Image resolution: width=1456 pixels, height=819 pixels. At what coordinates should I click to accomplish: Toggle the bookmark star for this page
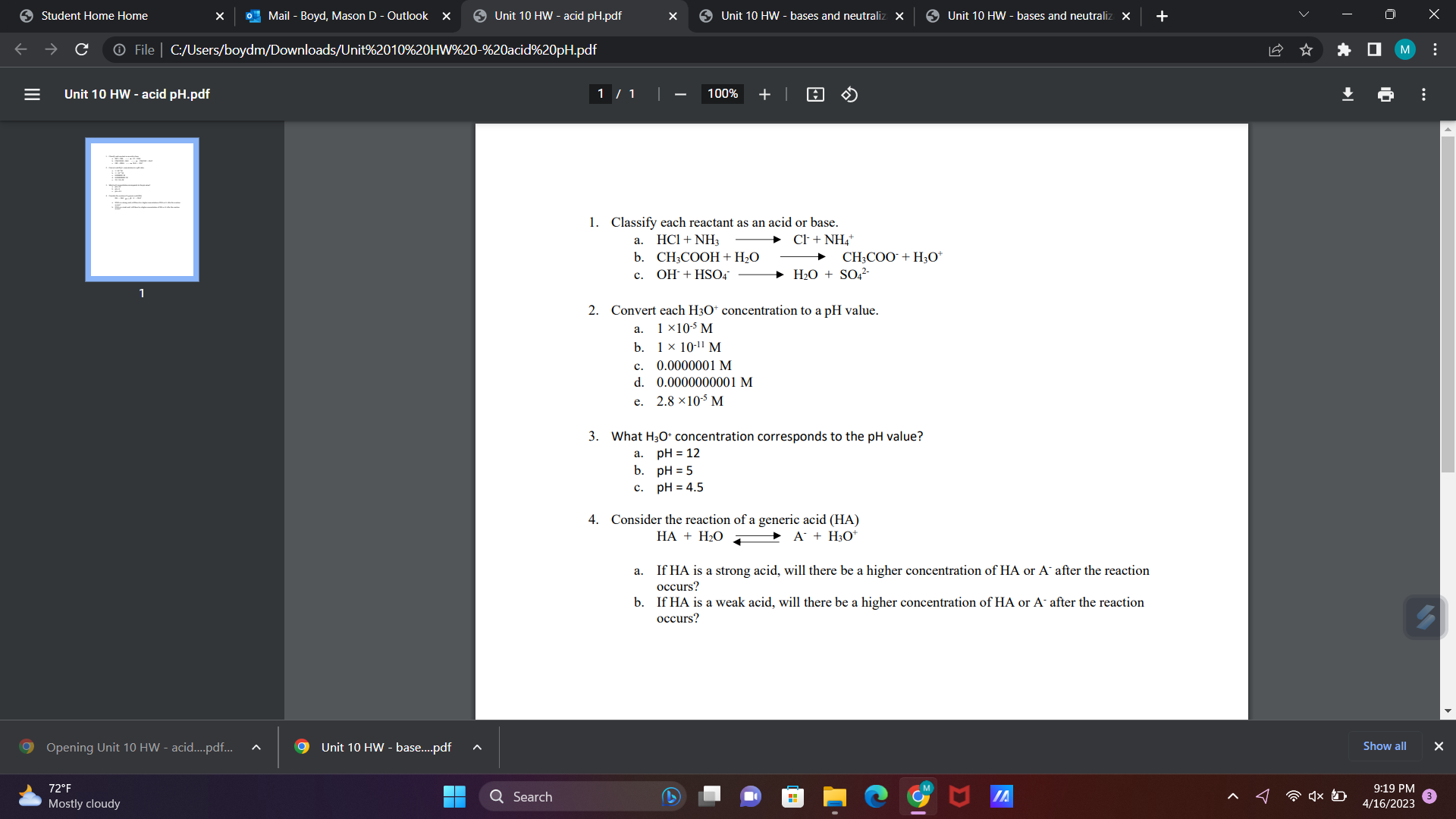tap(1307, 49)
